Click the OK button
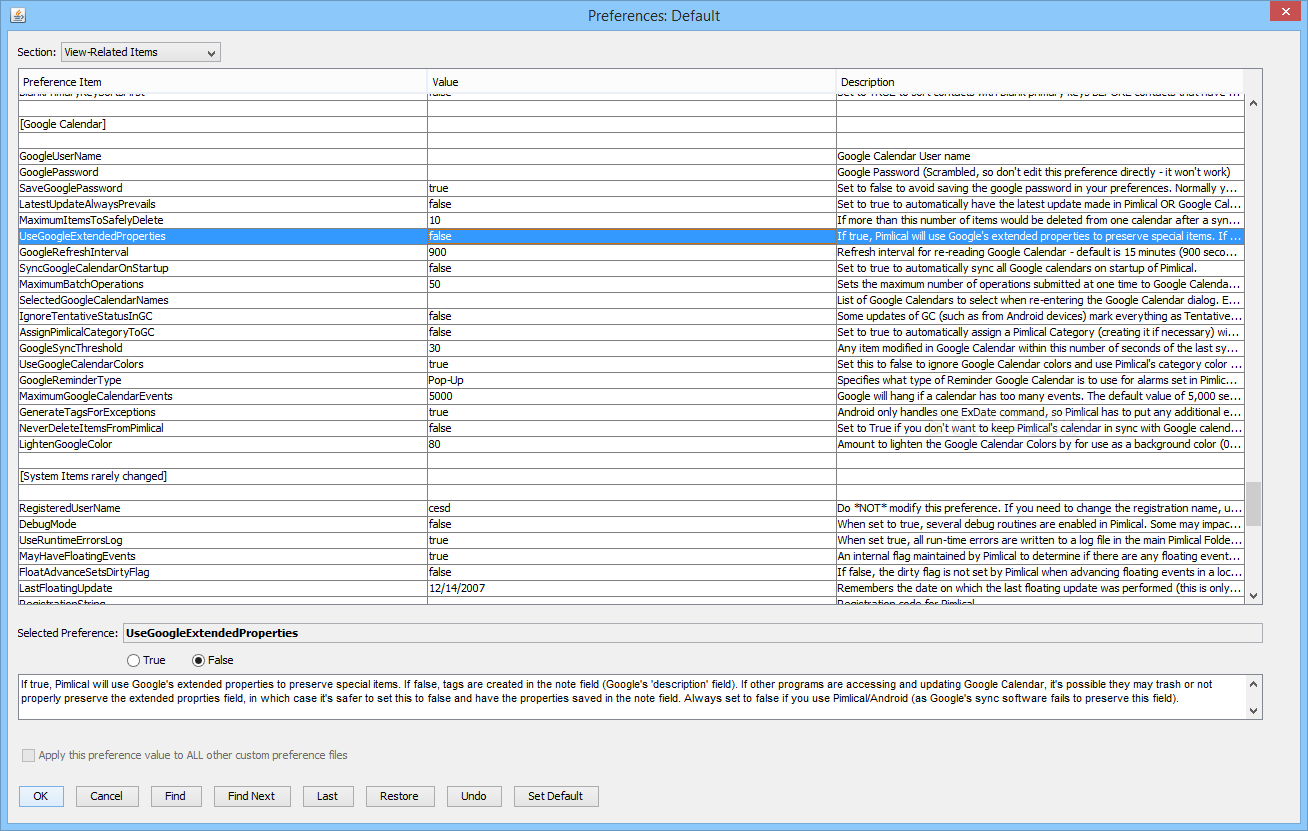1308x831 pixels. (41, 796)
